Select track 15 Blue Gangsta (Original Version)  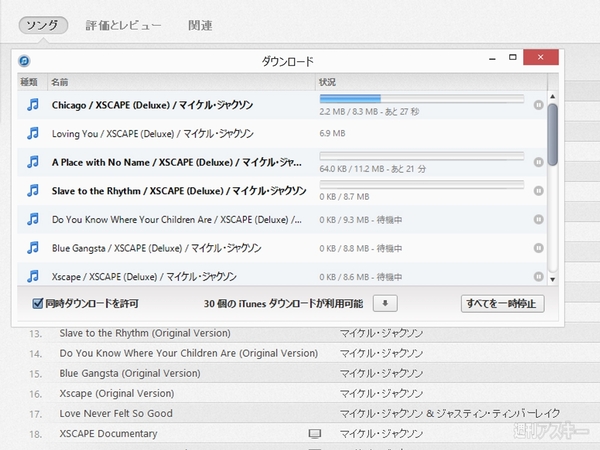pyautogui.click(x=130, y=373)
